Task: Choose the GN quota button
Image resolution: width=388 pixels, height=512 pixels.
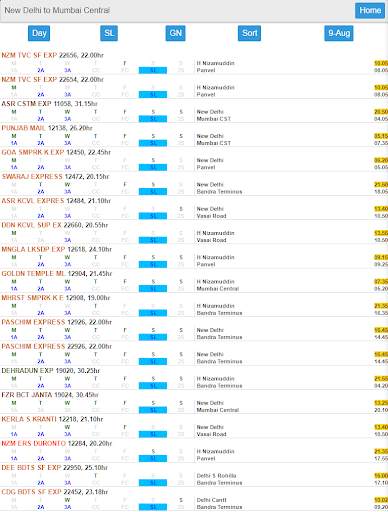Action: tap(175, 33)
